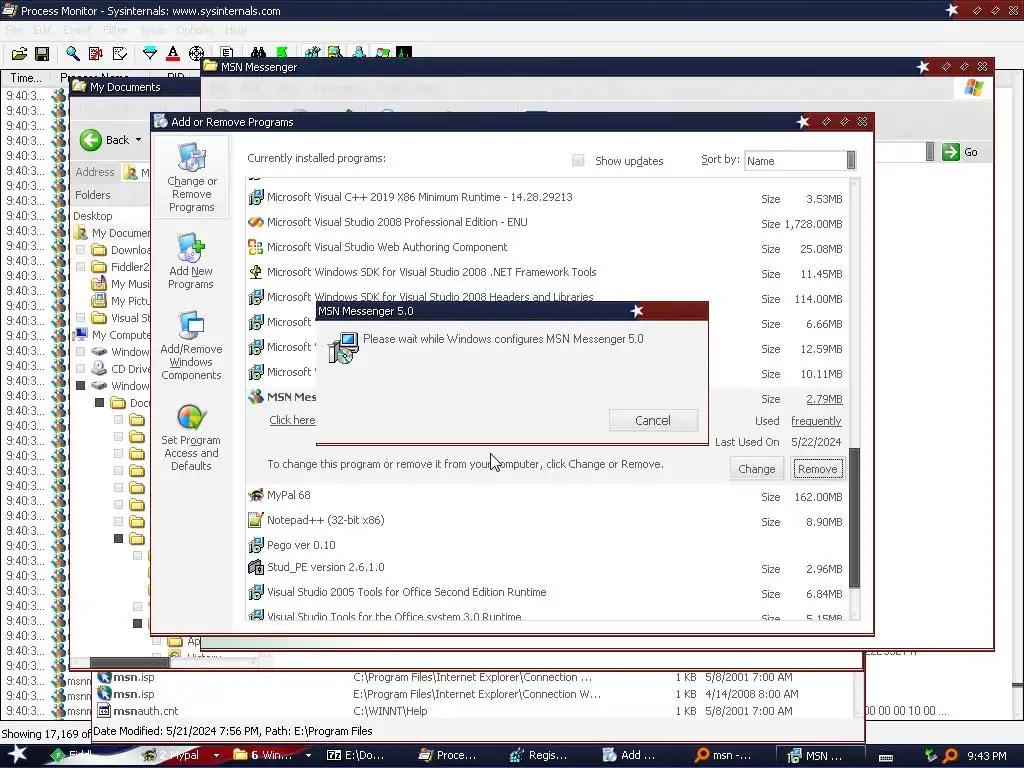Screen dimensions: 1024x768
Task: Select Notepad++ (32-bit x86) program icon
Action: point(255,520)
